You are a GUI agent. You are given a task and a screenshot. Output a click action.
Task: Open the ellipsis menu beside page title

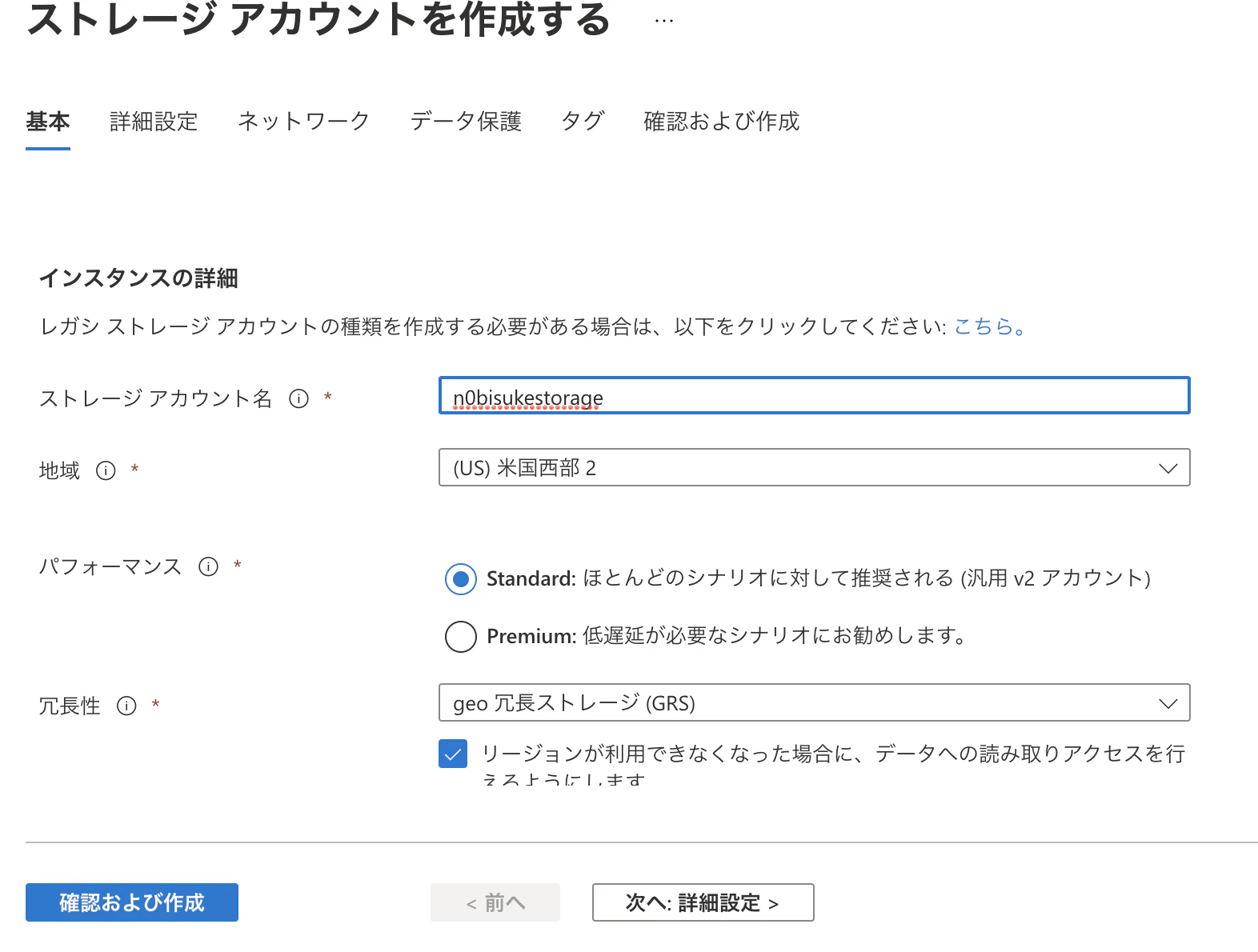(663, 22)
